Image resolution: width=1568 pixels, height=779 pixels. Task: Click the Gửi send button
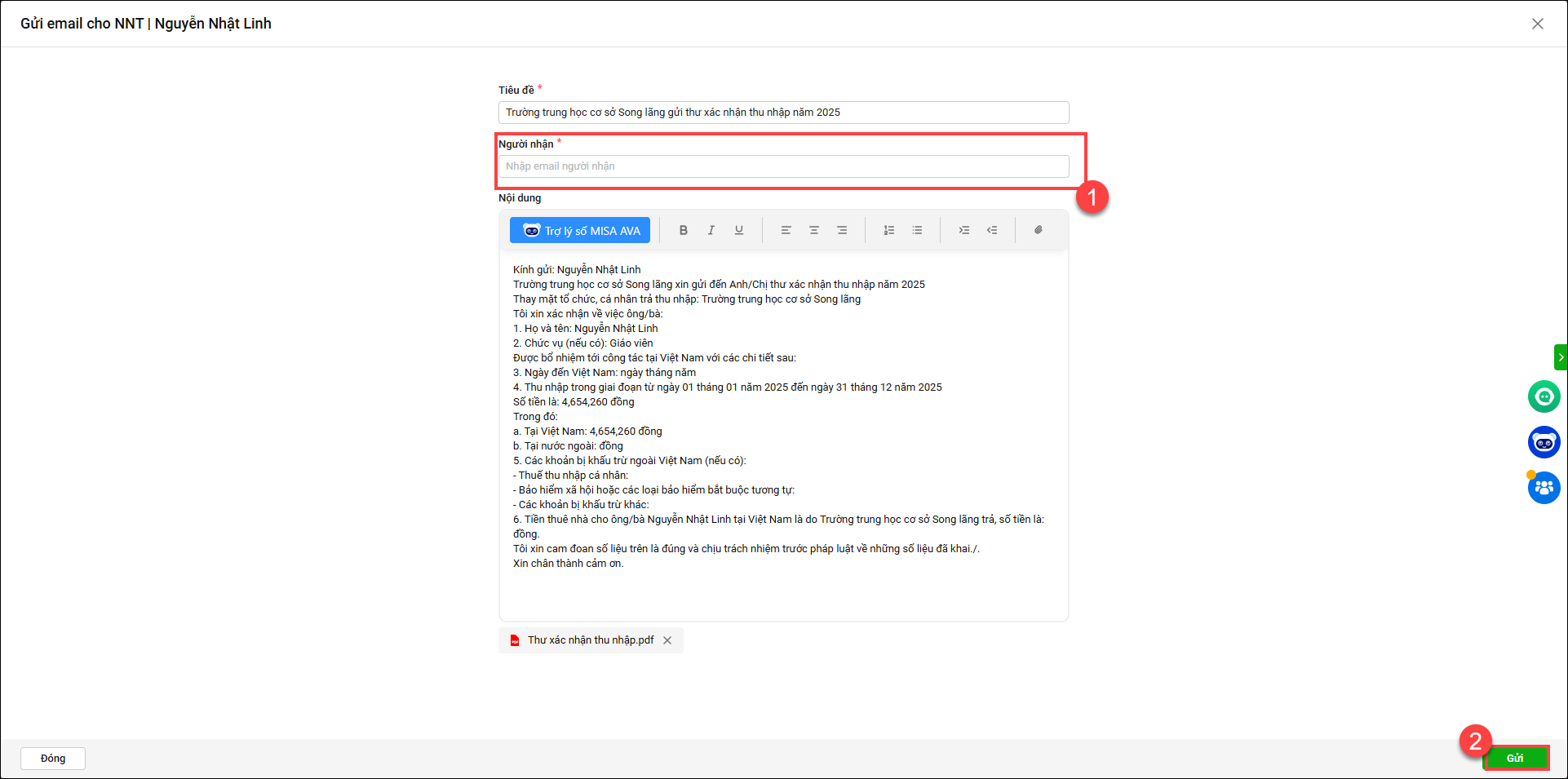[1516, 758]
